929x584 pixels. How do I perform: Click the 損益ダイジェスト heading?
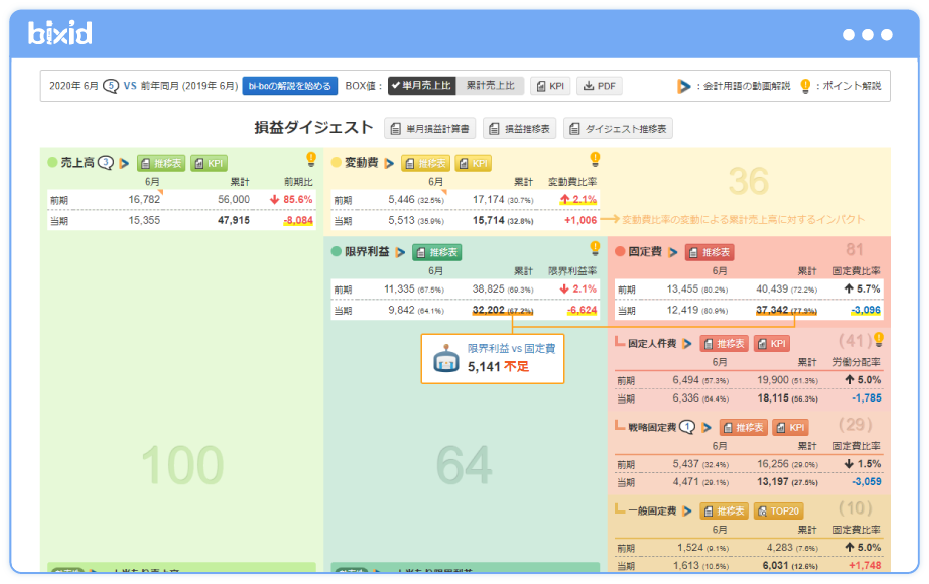pos(314,127)
